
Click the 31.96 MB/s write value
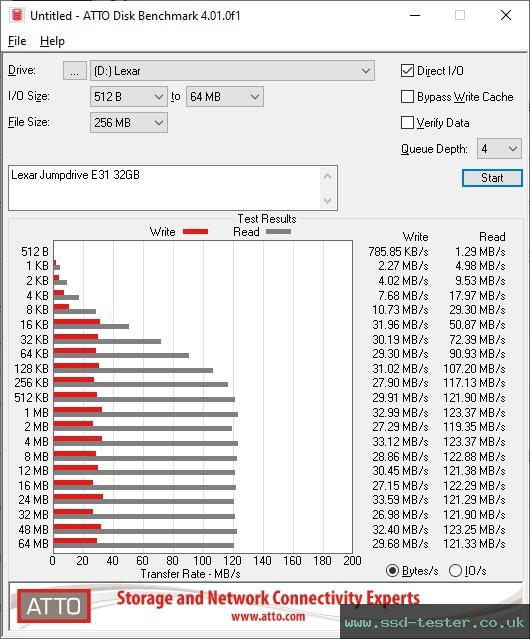(400, 325)
